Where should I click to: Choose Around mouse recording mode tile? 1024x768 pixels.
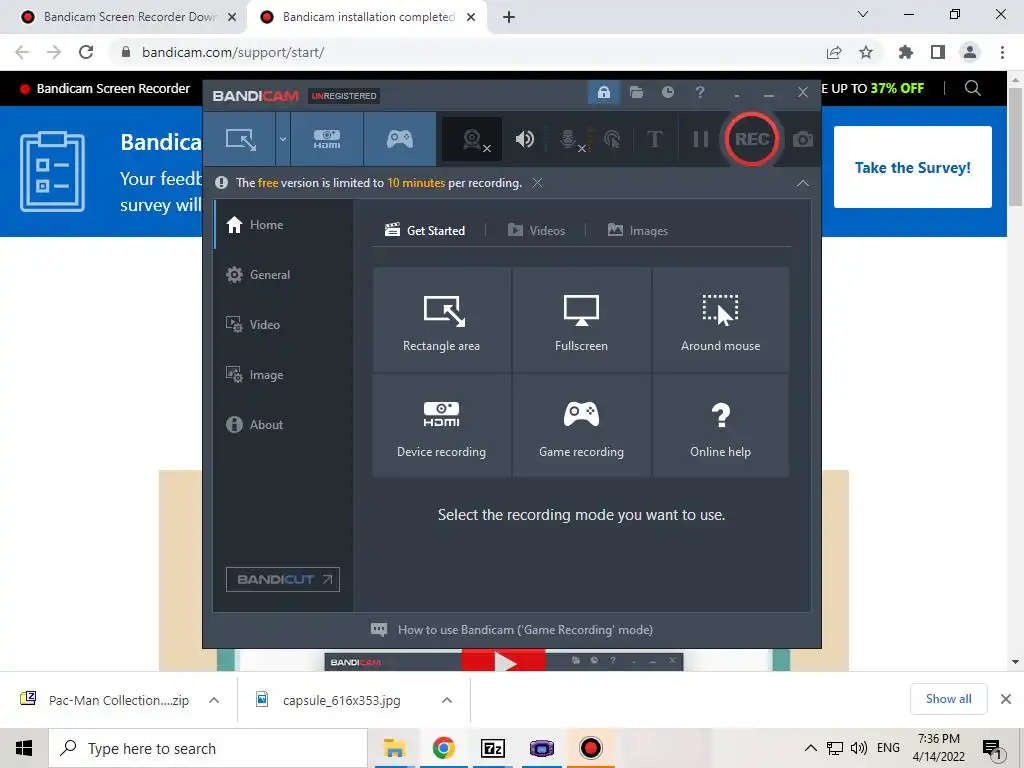tap(720, 319)
